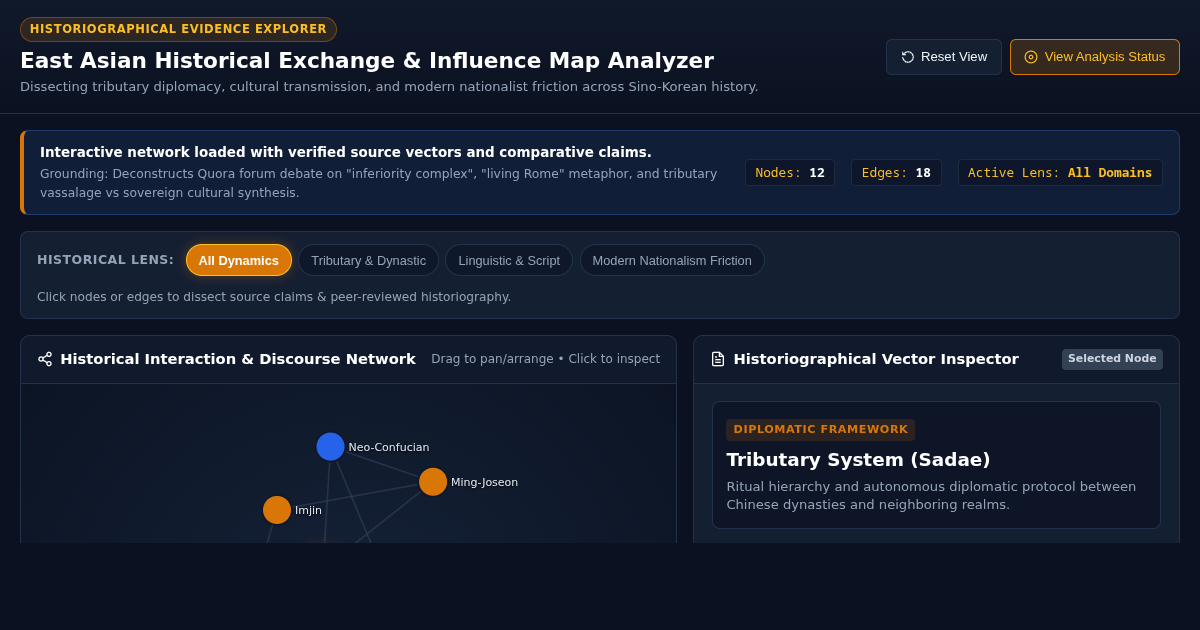Open View Analysis Status
The width and height of the screenshot is (1200, 630).
click(x=1095, y=57)
